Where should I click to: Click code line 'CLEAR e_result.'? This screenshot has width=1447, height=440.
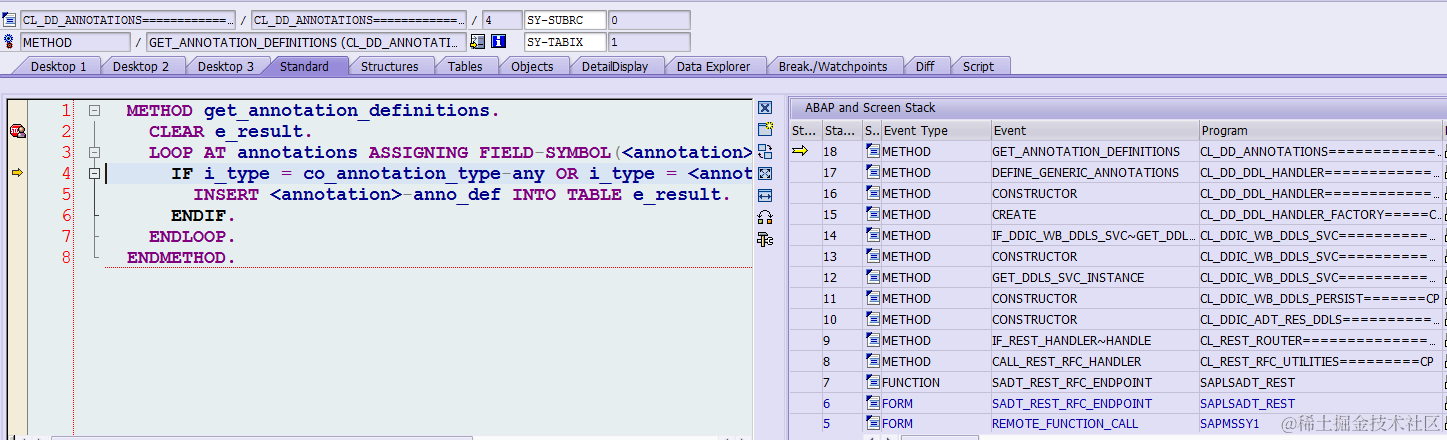(231, 131)
